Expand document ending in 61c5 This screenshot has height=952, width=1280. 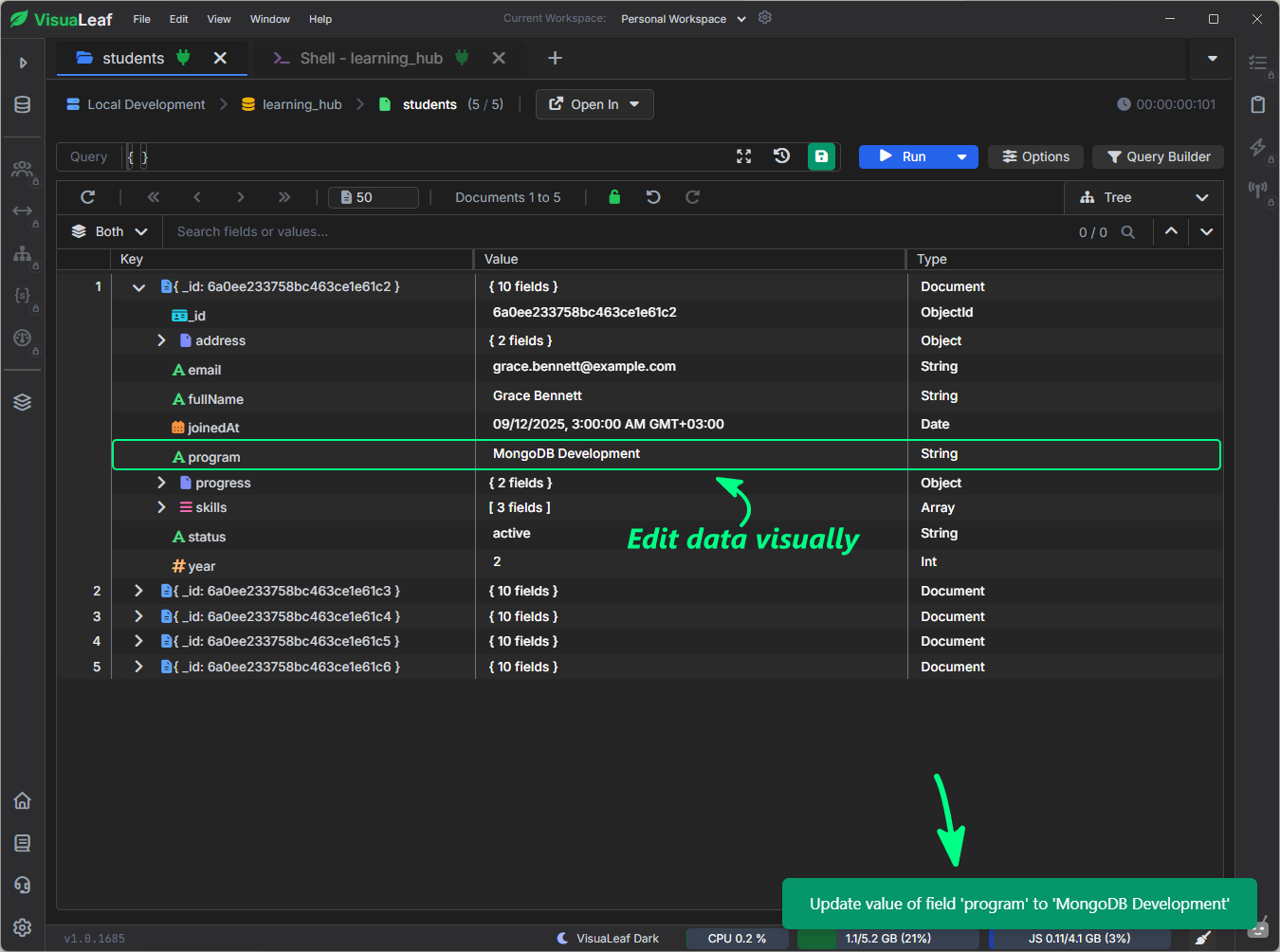point(138,641)
